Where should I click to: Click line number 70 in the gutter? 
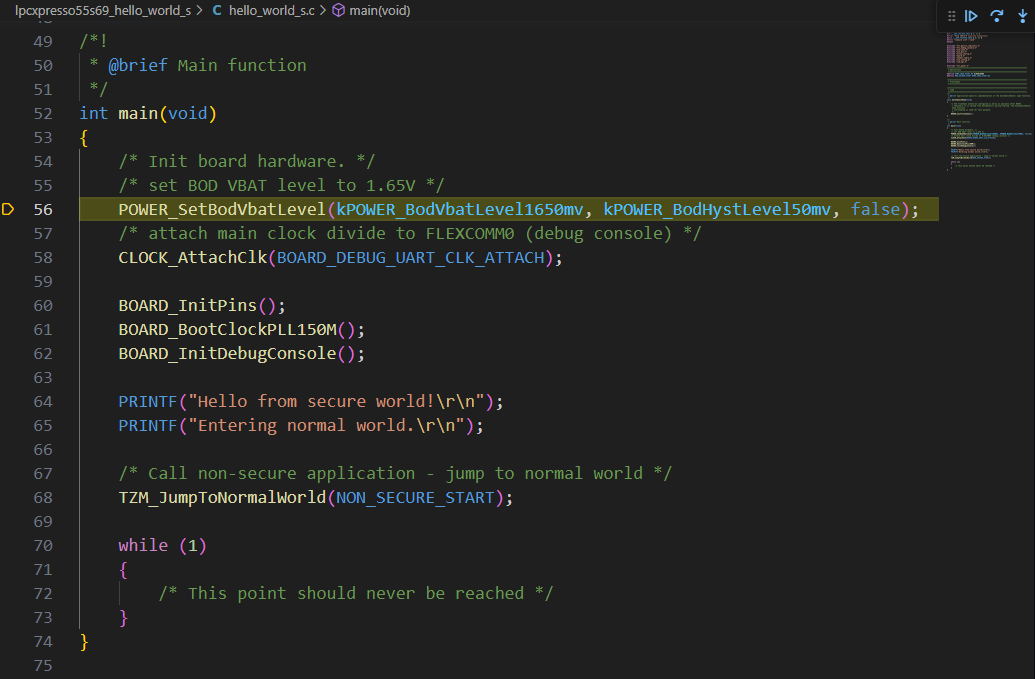44,545
